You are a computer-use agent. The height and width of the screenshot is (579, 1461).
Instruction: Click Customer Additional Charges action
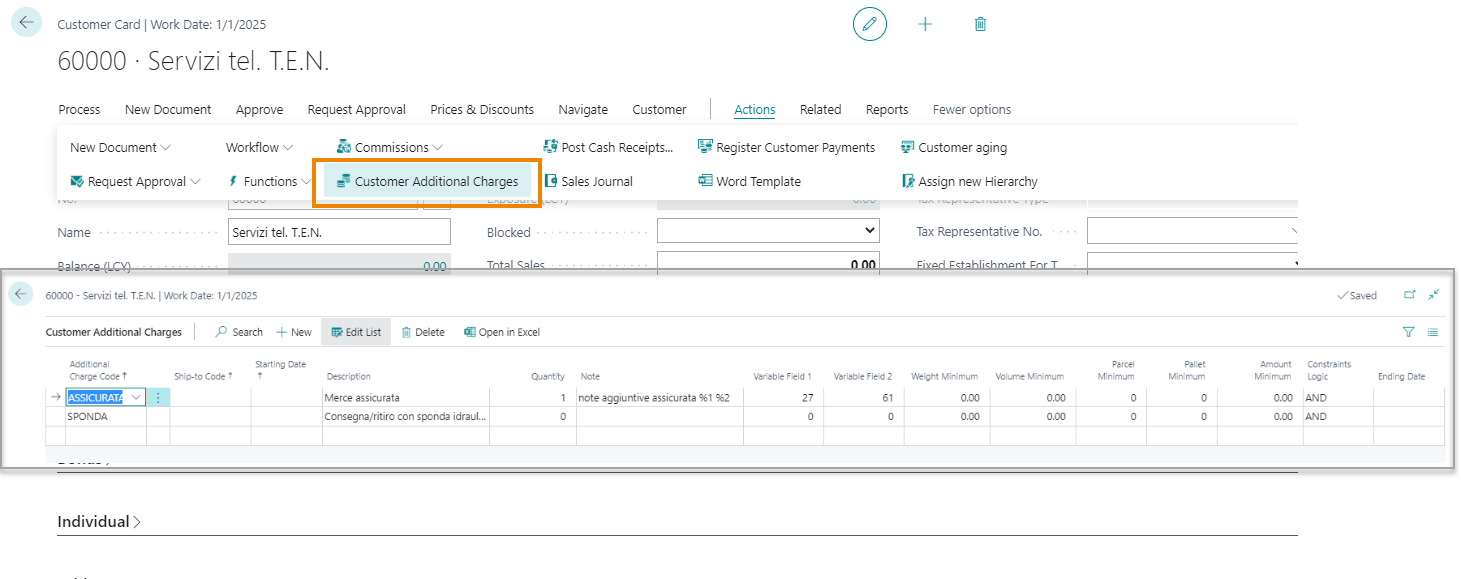[x=427, y=182]
